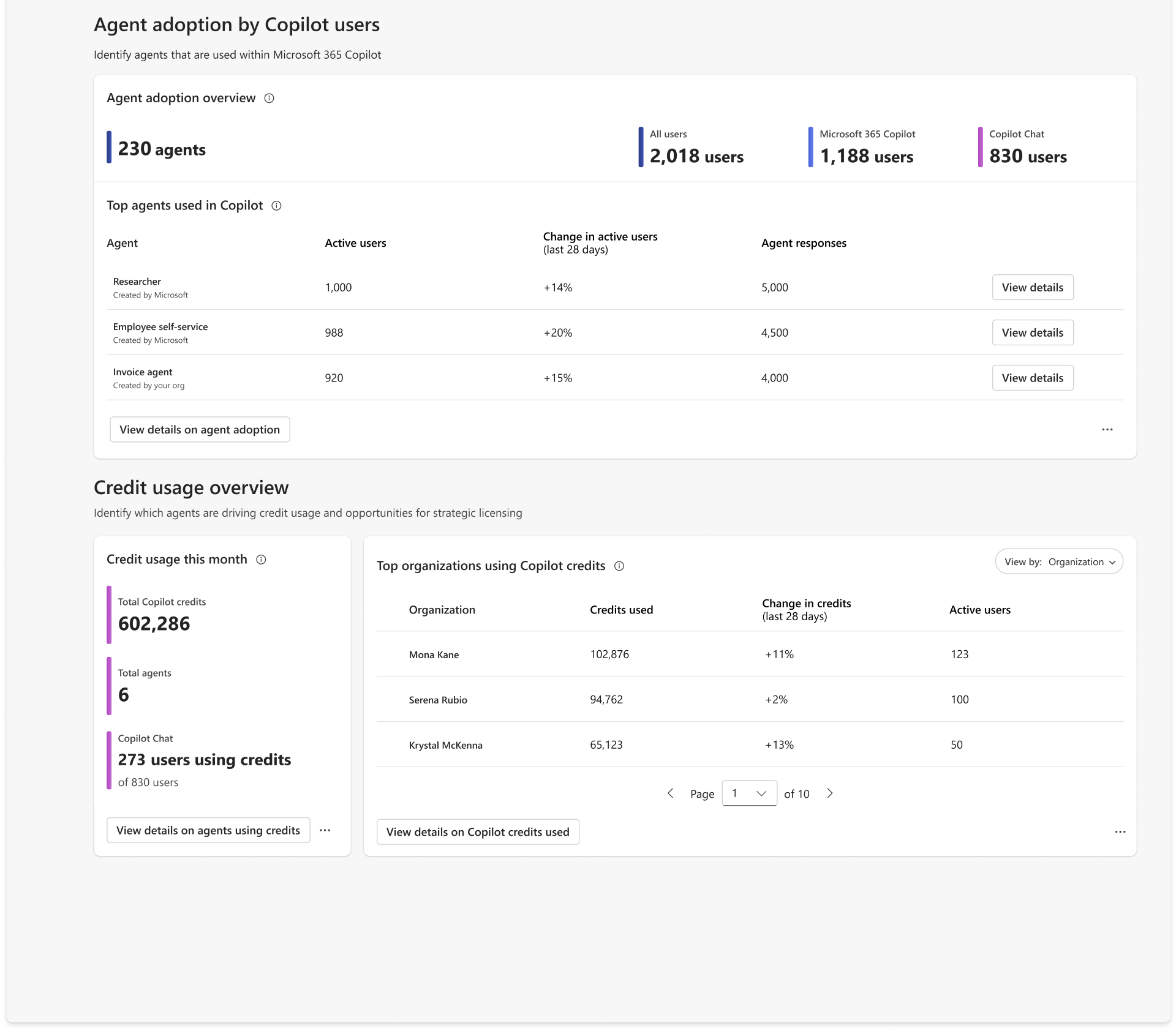
Task: Click View details on agents using credits
Action: [208, 831]
